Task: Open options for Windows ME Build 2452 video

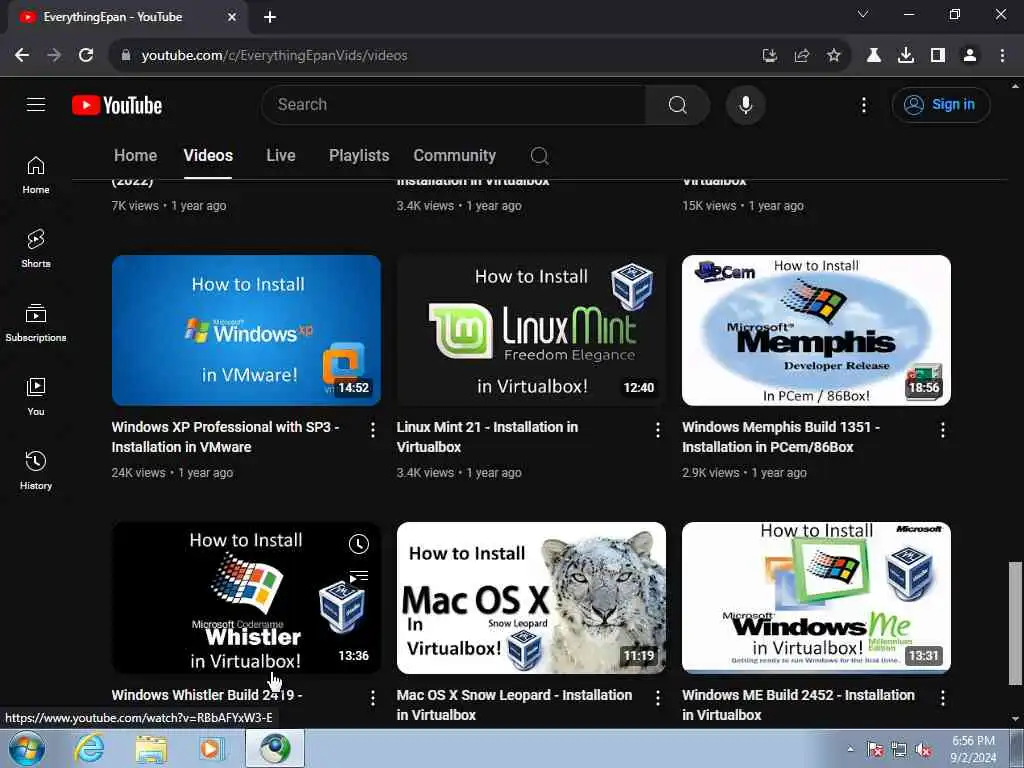Action: coord(942,698)
